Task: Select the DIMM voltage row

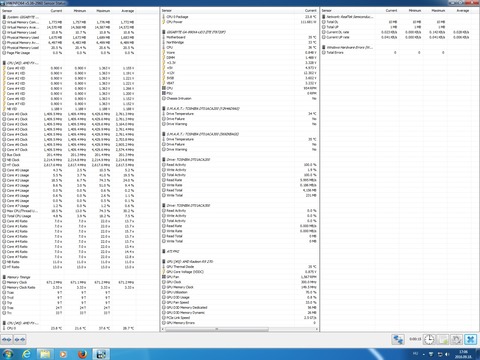Action: (x=239, y=58)
